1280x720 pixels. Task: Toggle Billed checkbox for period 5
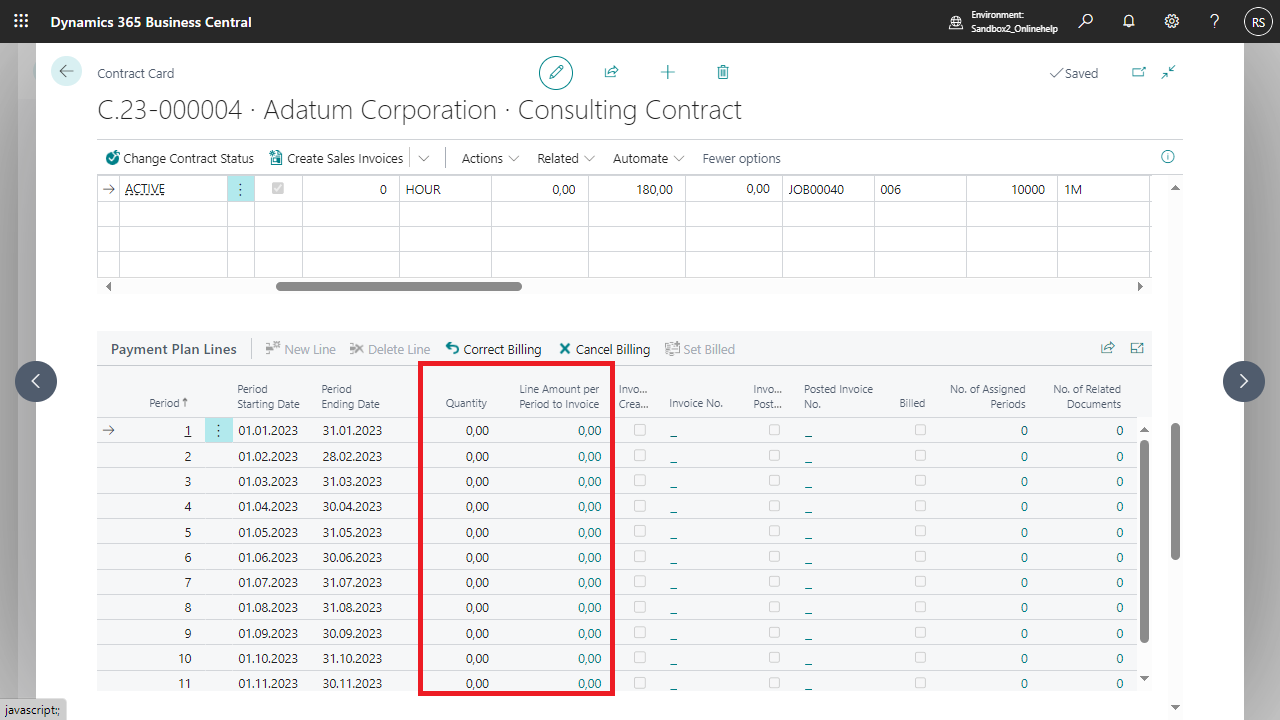click(x=920, y=531)
